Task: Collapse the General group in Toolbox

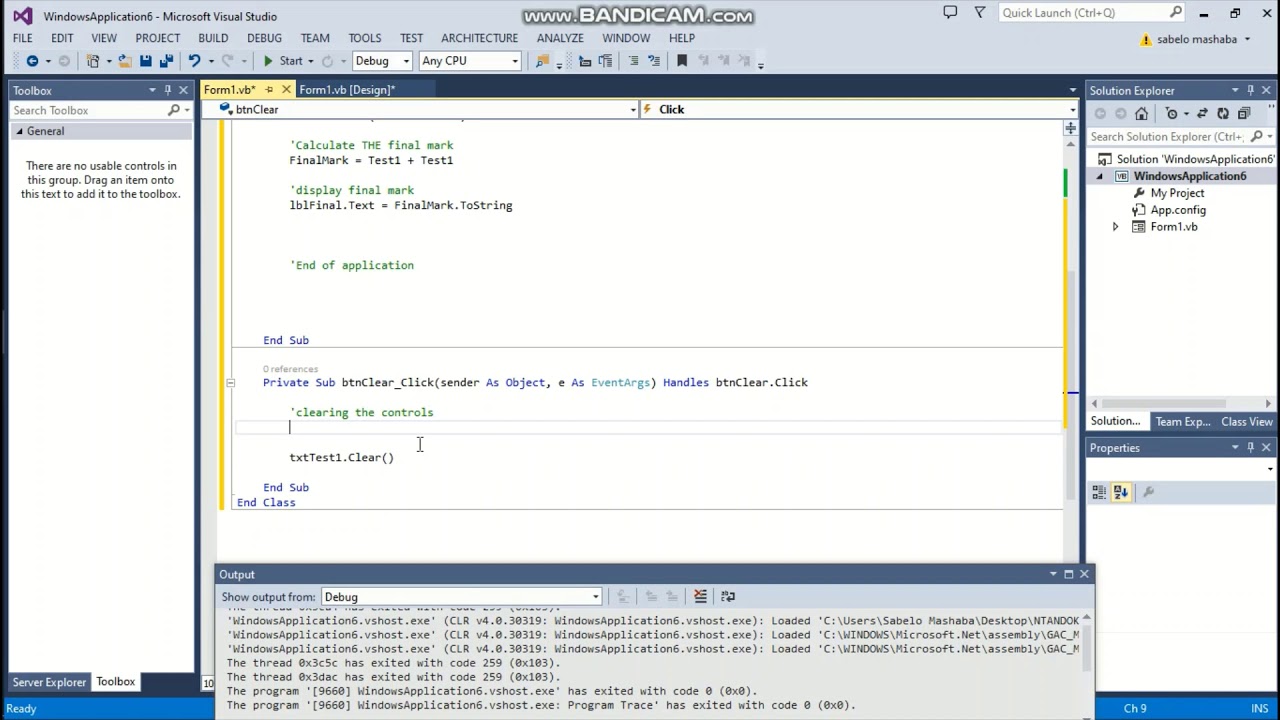Action: pyautogui.click(x=19, y=131)
